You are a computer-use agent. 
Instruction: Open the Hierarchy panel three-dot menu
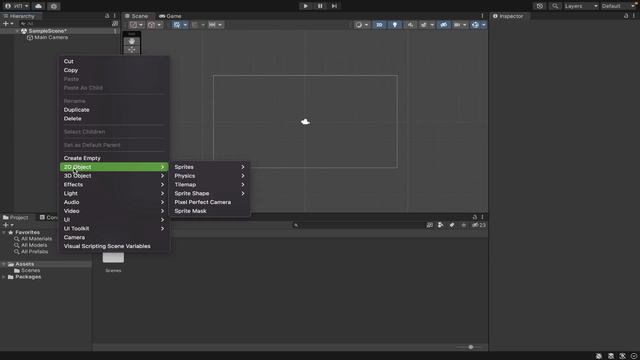point(115,16)
